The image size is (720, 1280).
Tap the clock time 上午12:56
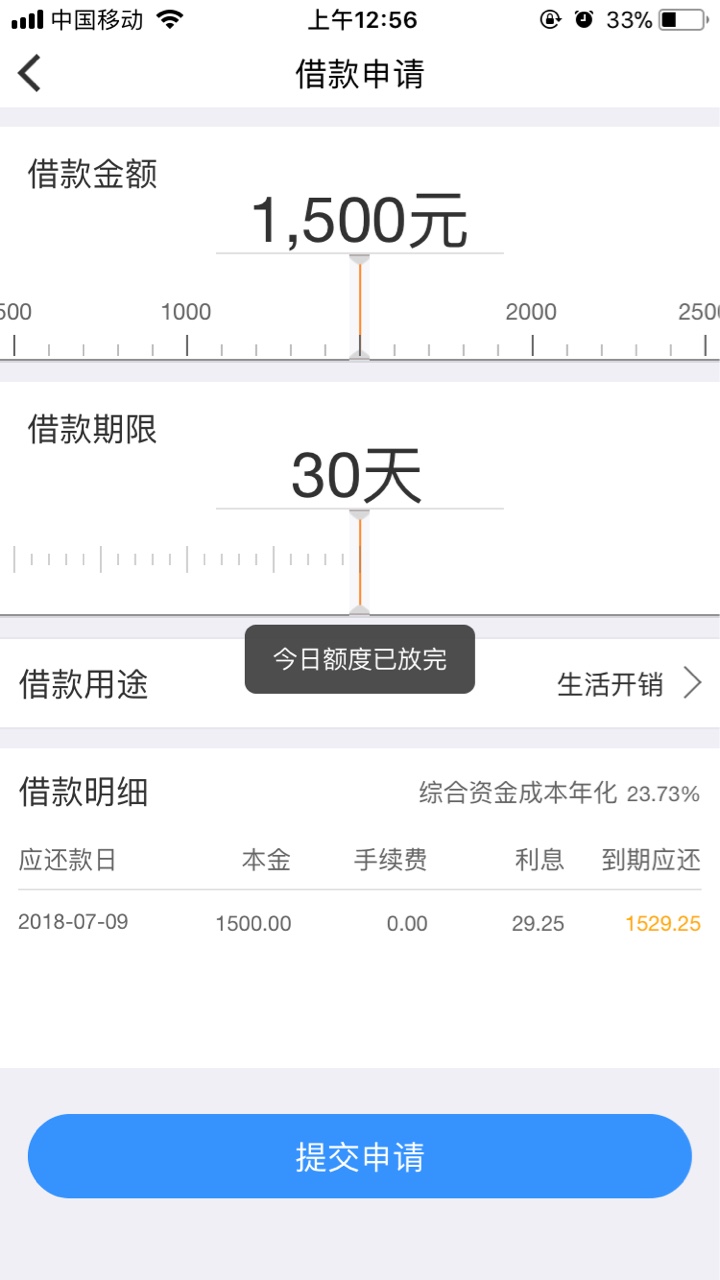pyautogui.click(x=362, y=19)
